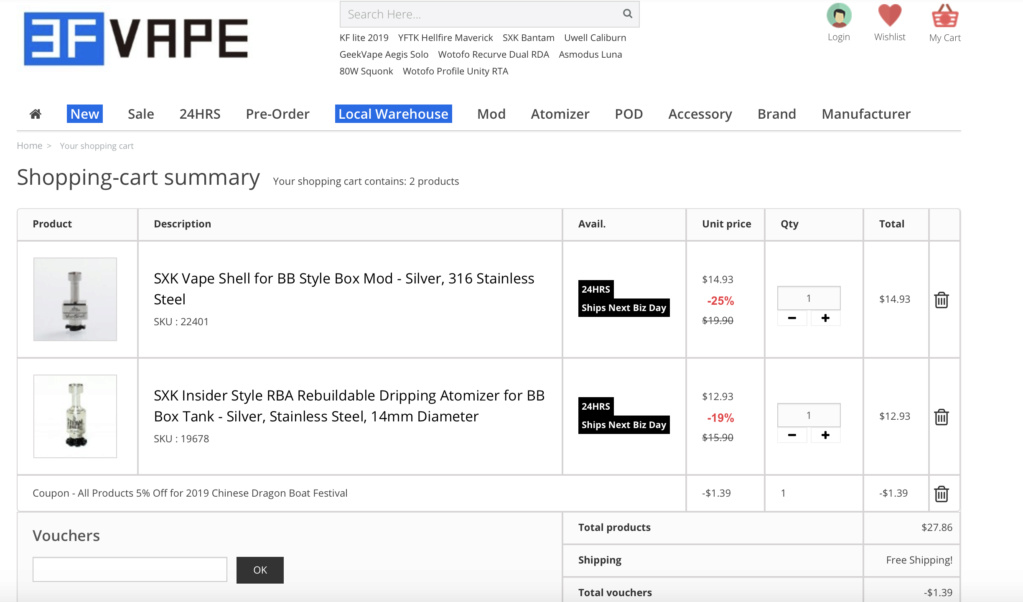Click the Home icon in navigation bar

tap(35, 114)
